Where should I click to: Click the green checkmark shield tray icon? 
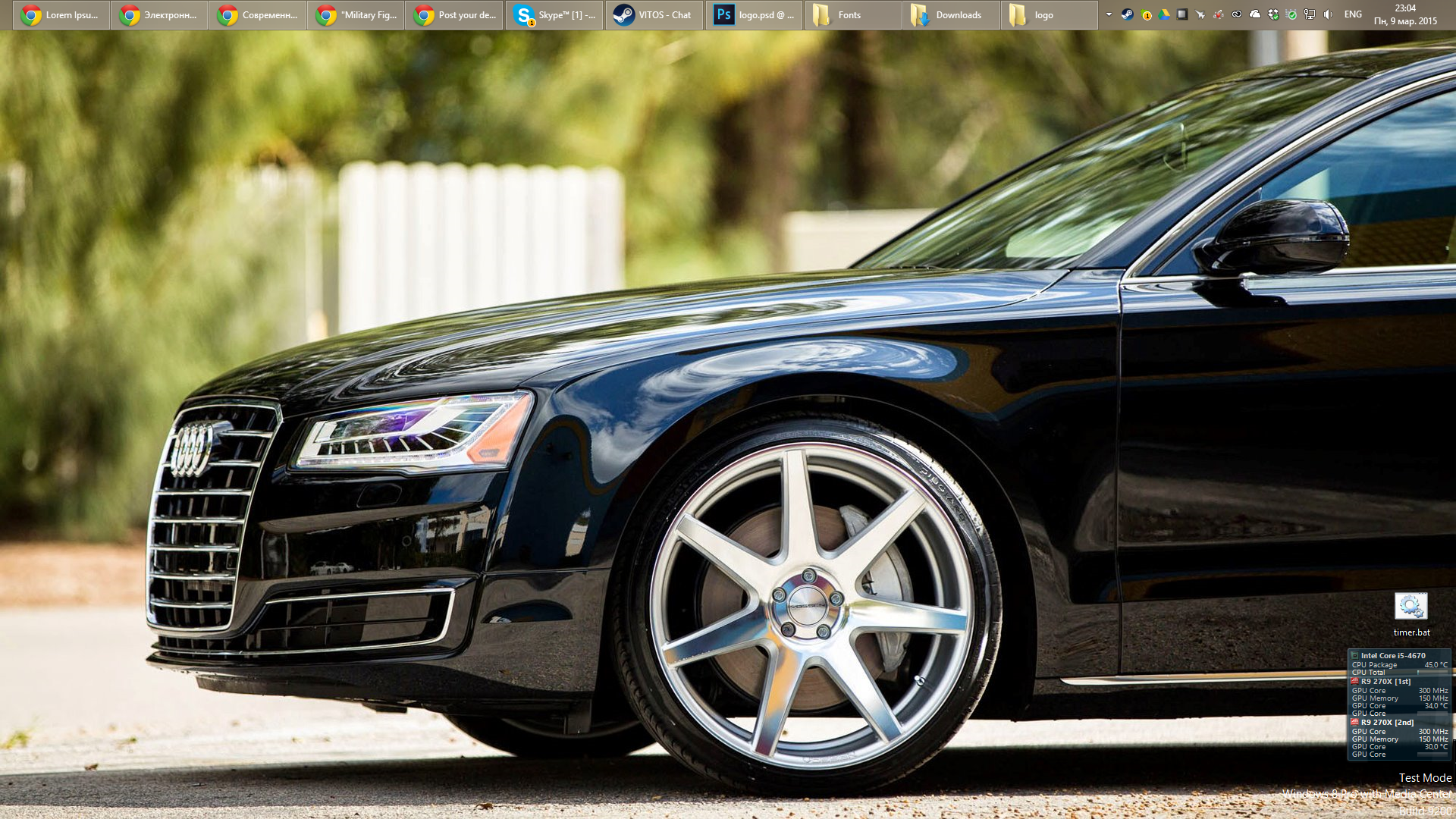click(1291, 14)
